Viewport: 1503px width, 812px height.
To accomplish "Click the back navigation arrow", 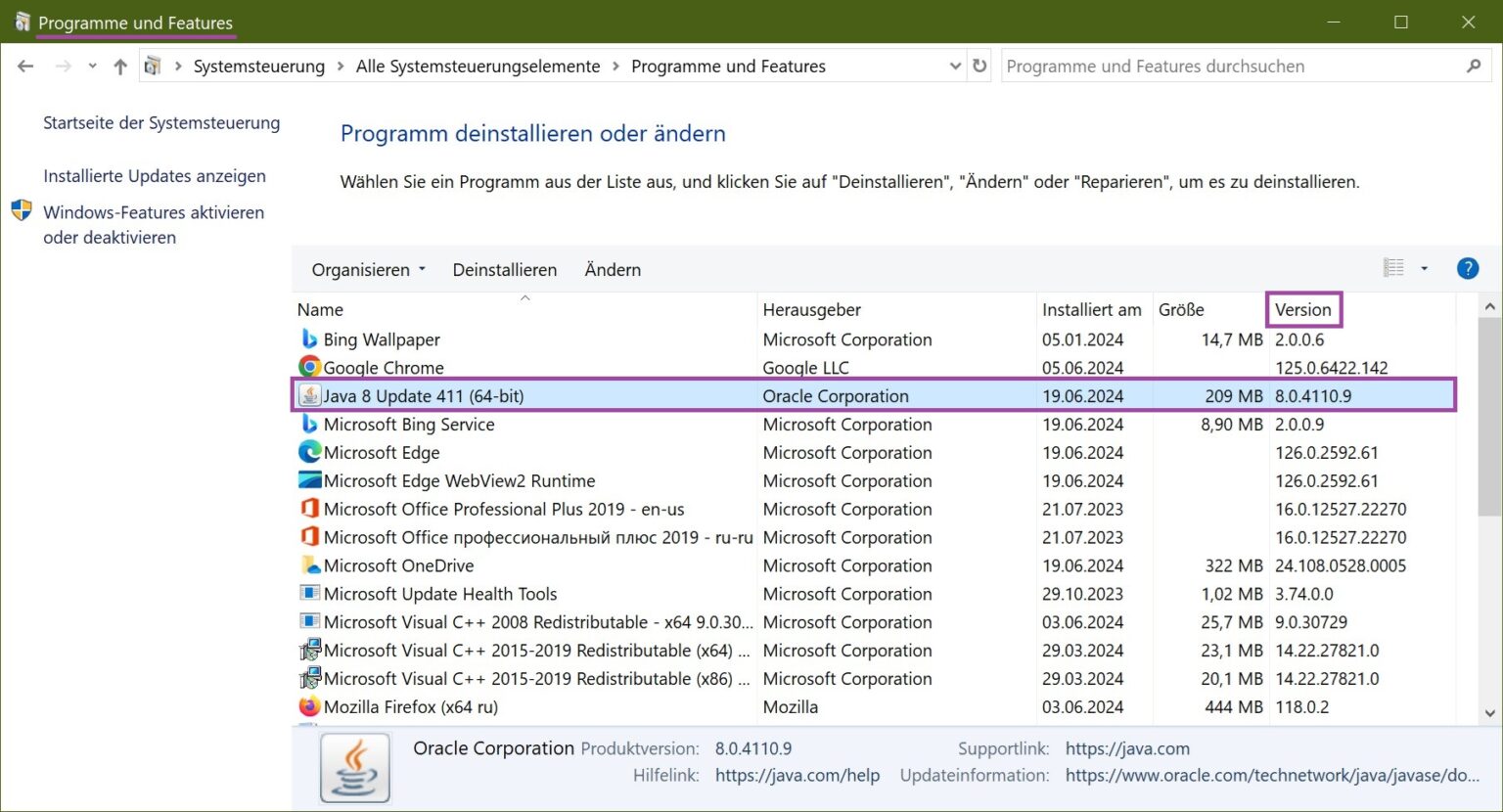I will 25,66.
